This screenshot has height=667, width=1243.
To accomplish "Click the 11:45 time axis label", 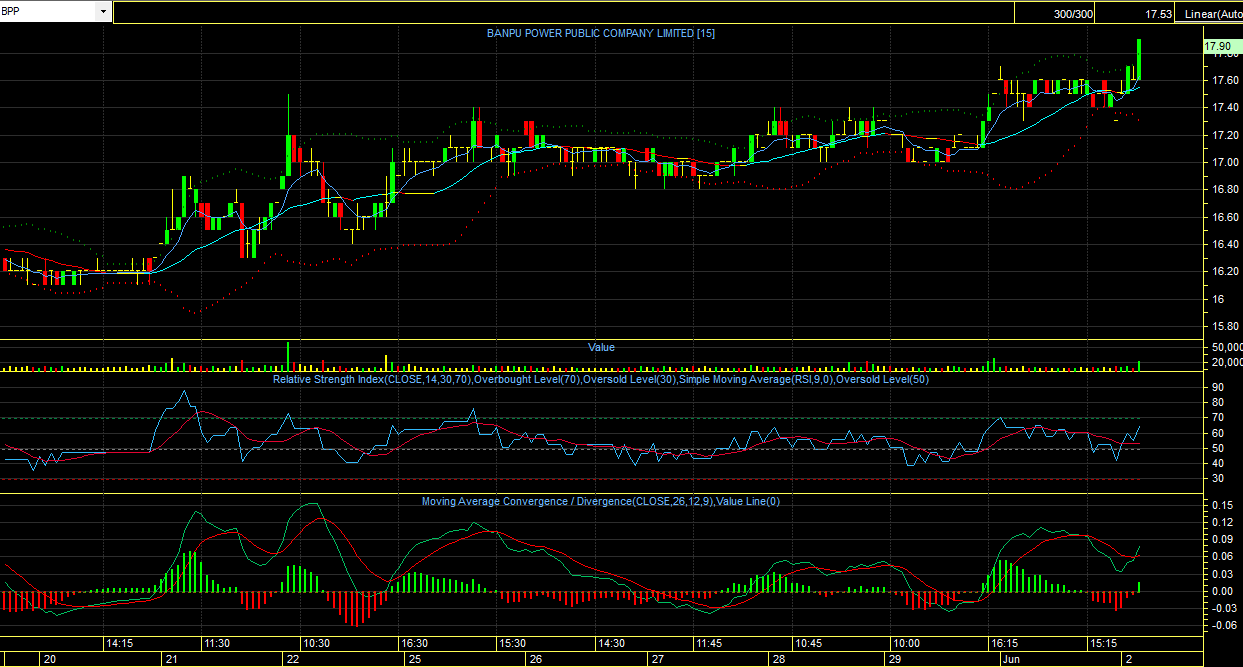I will tap(709, 643).
